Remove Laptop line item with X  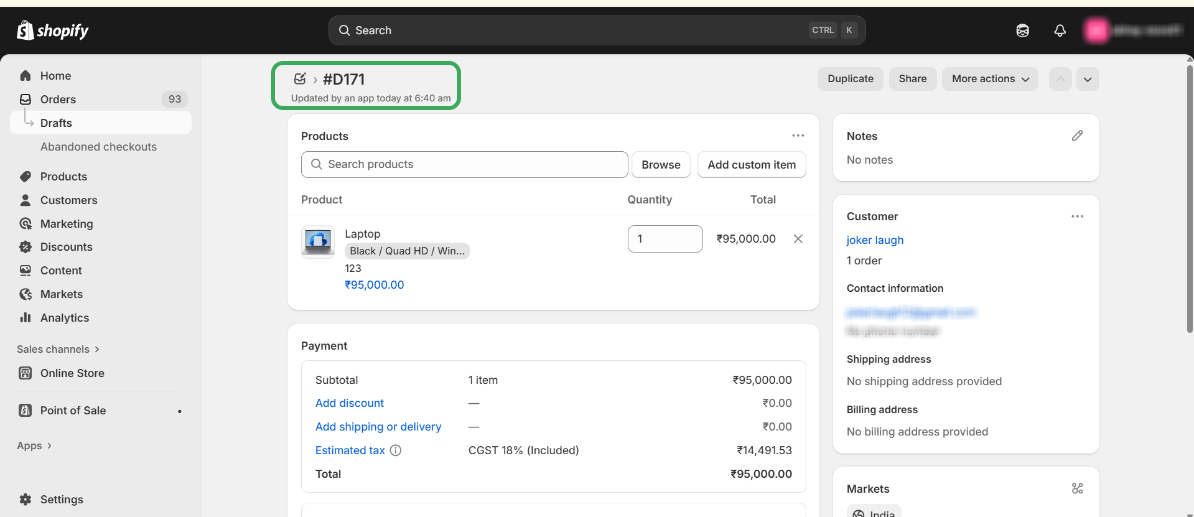tap(797, 239)
